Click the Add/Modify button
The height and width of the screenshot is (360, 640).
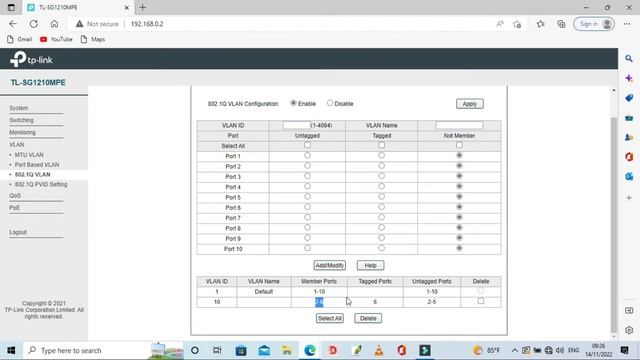pos(329,265)
